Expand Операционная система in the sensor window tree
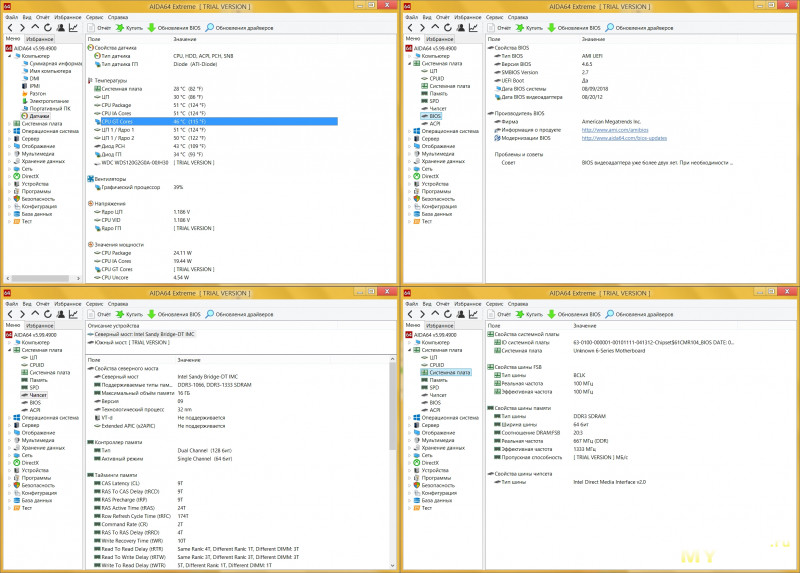 9,131
